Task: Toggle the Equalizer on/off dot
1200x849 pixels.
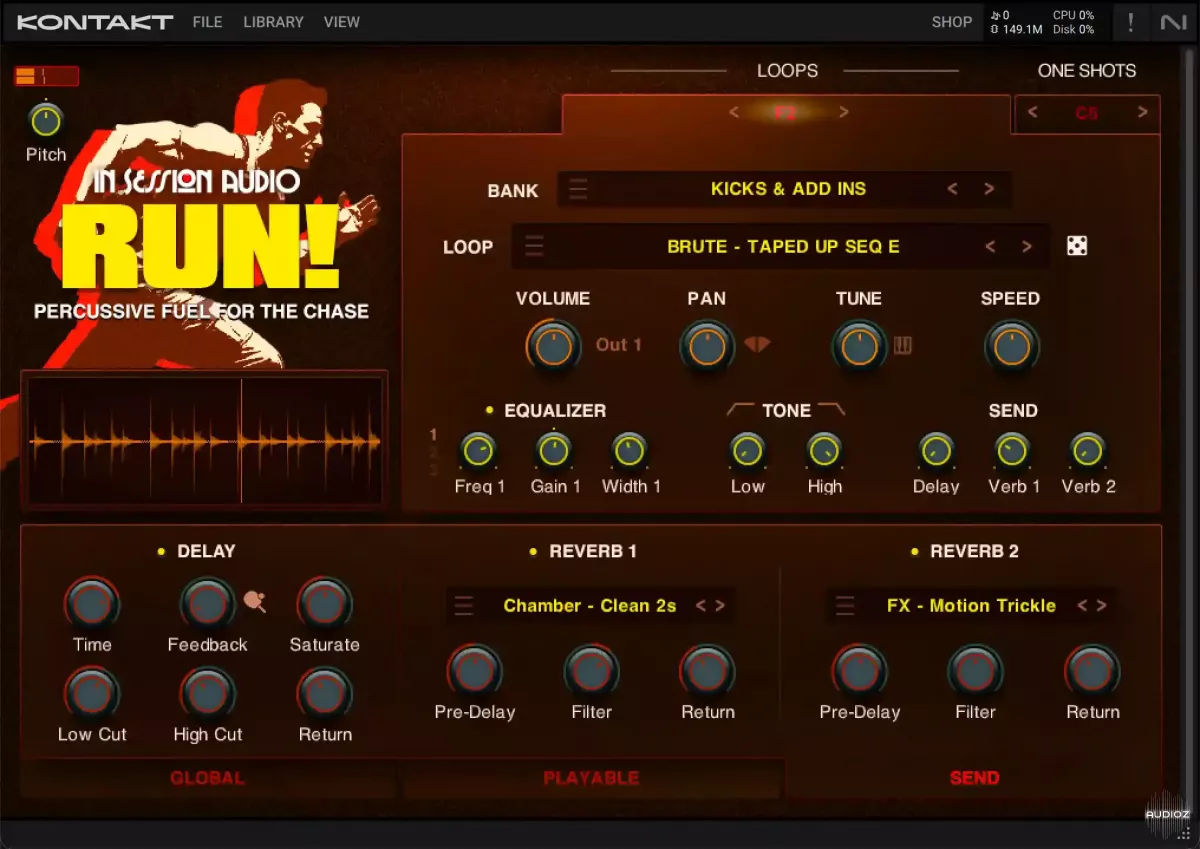Action: tap(490, 410)
